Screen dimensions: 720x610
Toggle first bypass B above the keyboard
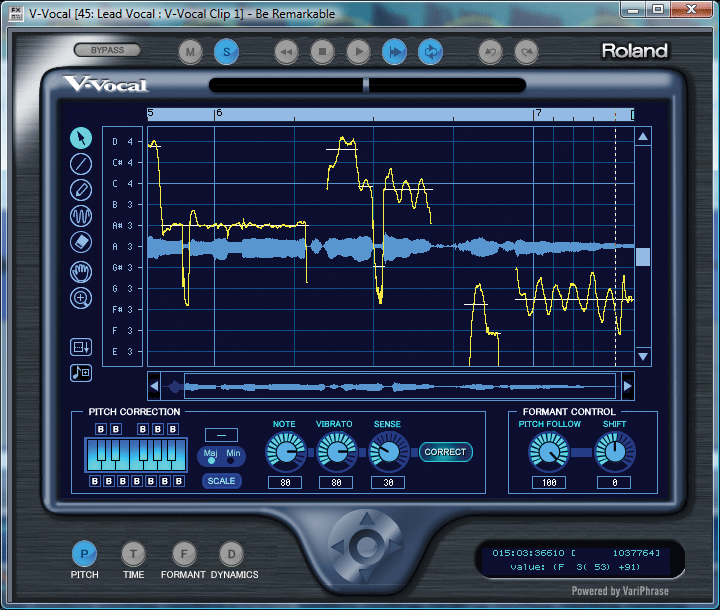tap(101, 429)
